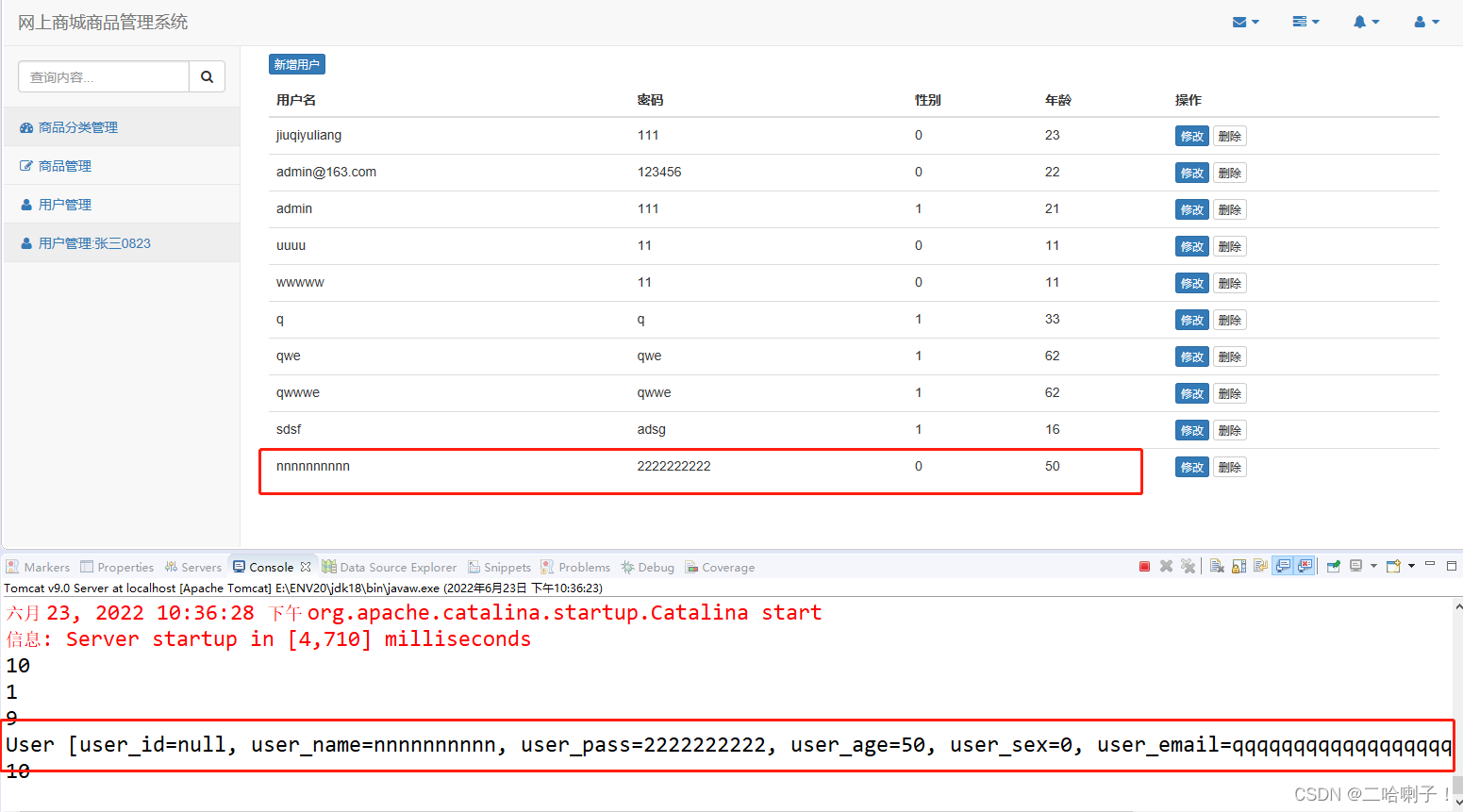Screen dimensions: 1463x812
Task: Click 修改 for user qwwwe
Action: (1192, 393)
